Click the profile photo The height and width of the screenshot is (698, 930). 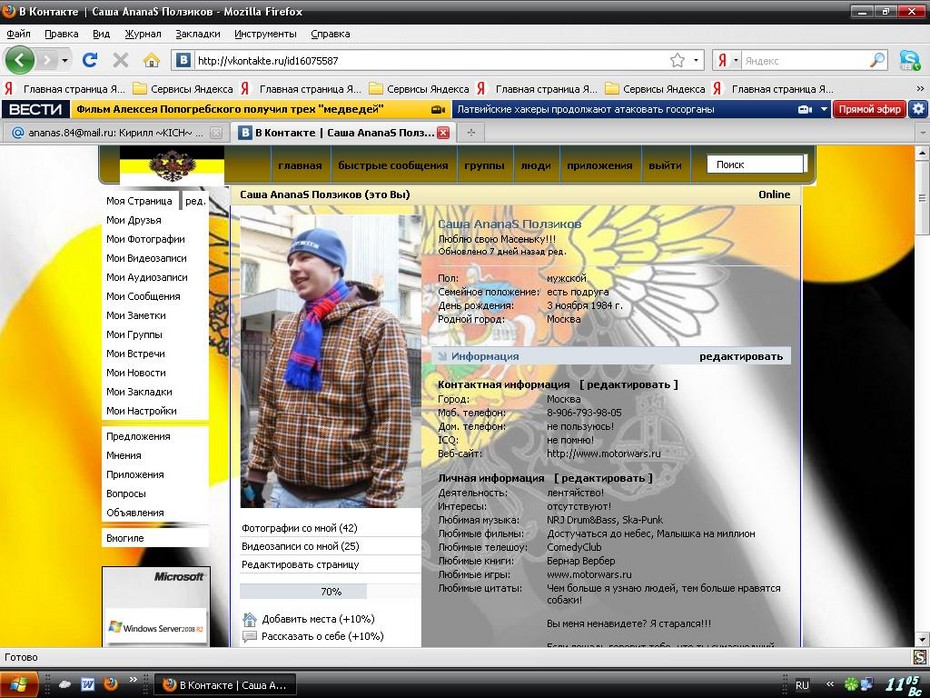tap(330, 361)
